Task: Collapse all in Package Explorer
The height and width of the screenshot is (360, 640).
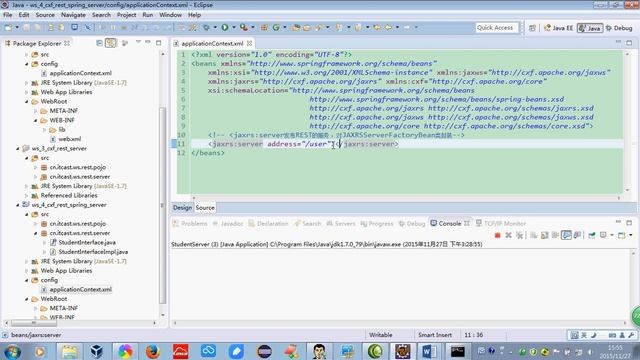Action: tap(99, 43)
